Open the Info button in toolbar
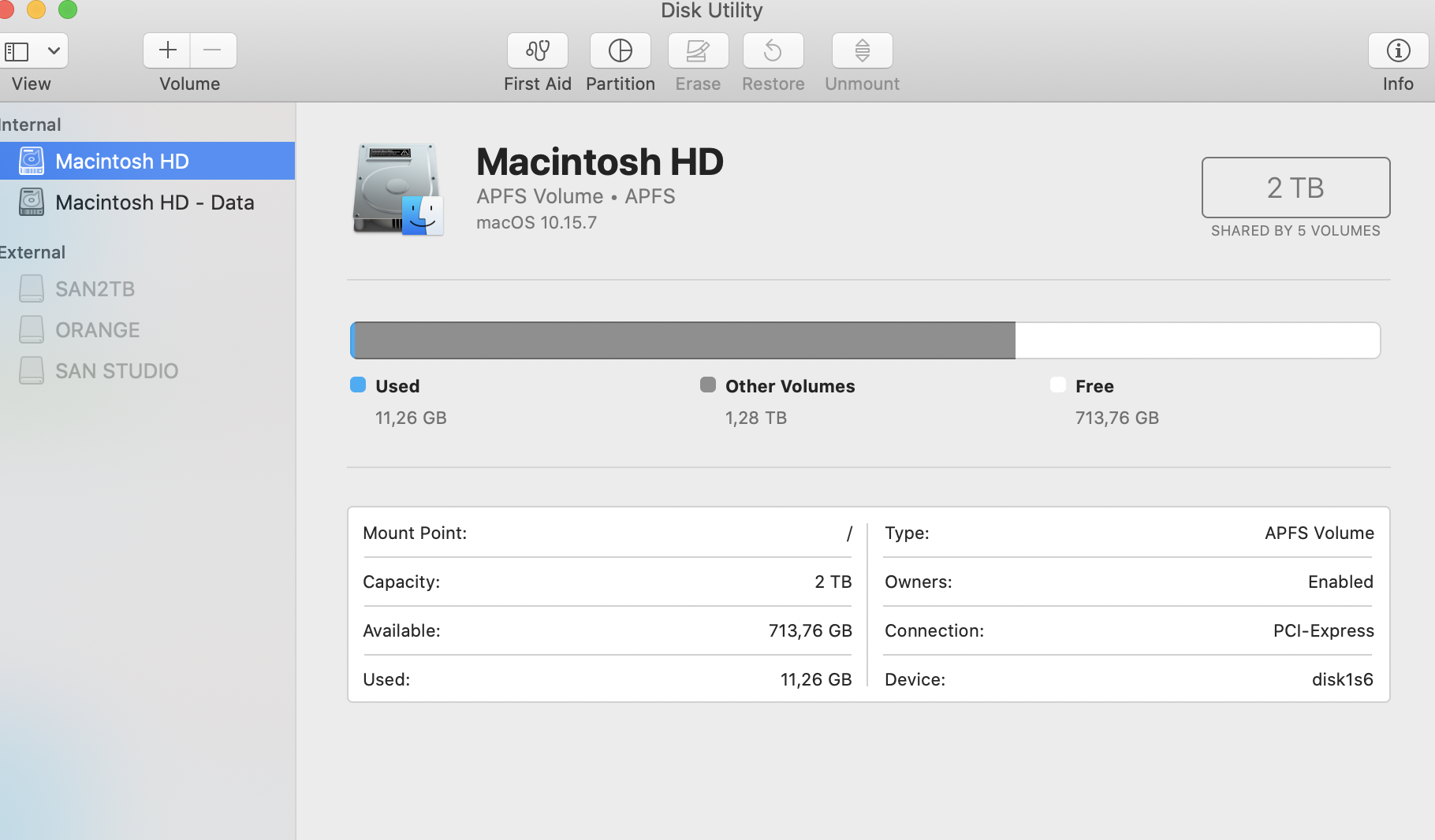The image size is (1435, 840). (1398, 50)
